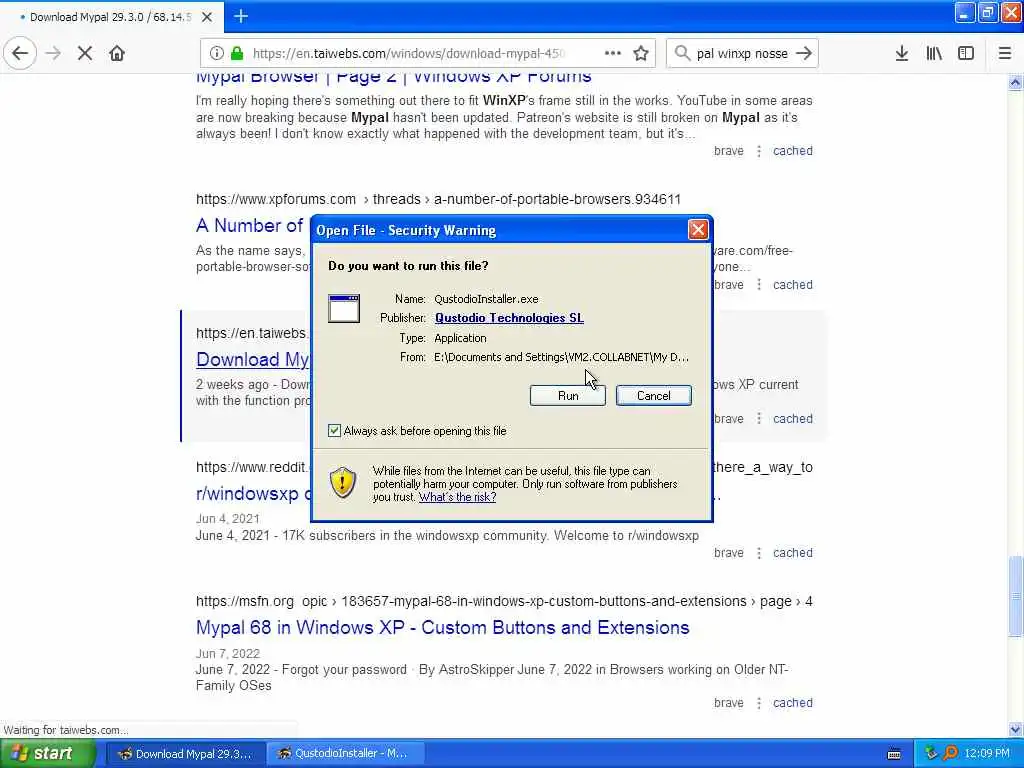This screenshot has height=768, width=1024.
Task: Click the vertical scrollbar thumb
Action: click(x=1015, y=595)
